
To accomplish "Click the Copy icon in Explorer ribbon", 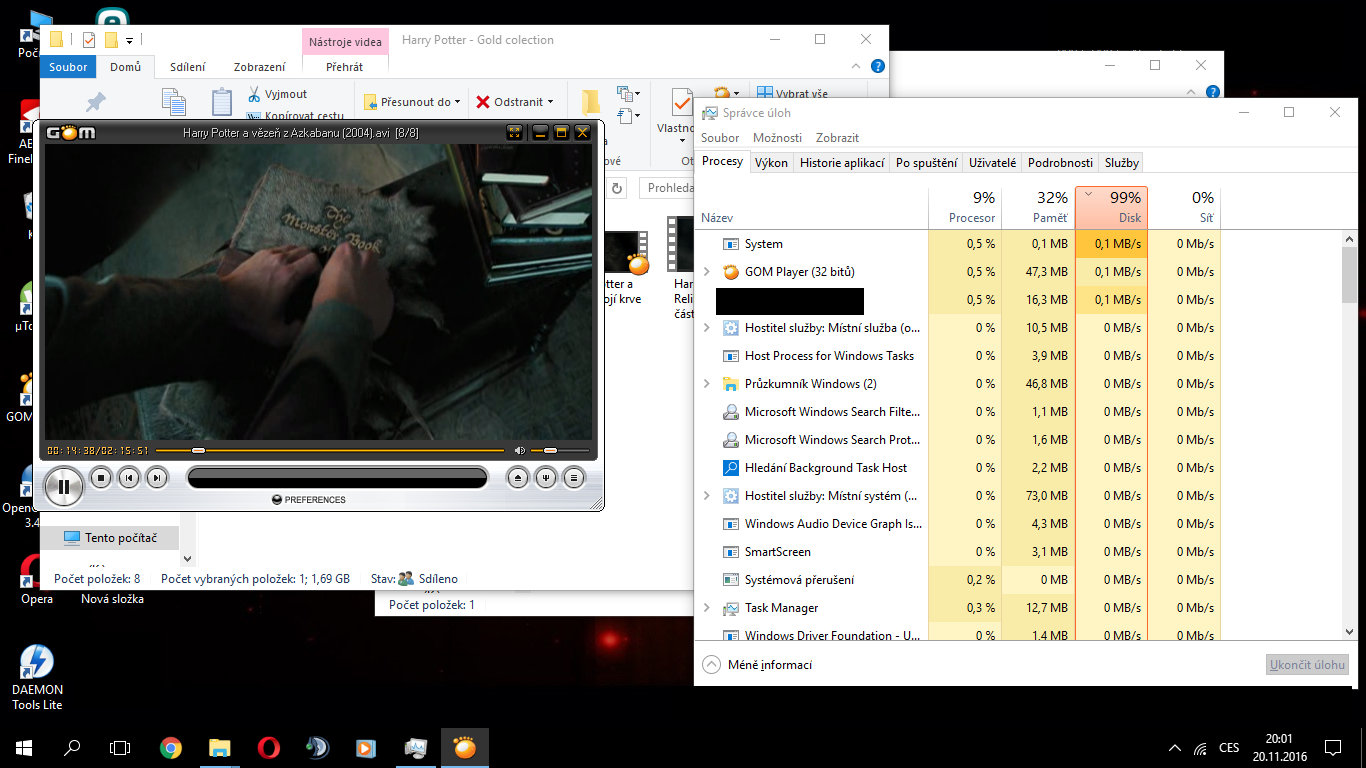I will pos(174,102).
